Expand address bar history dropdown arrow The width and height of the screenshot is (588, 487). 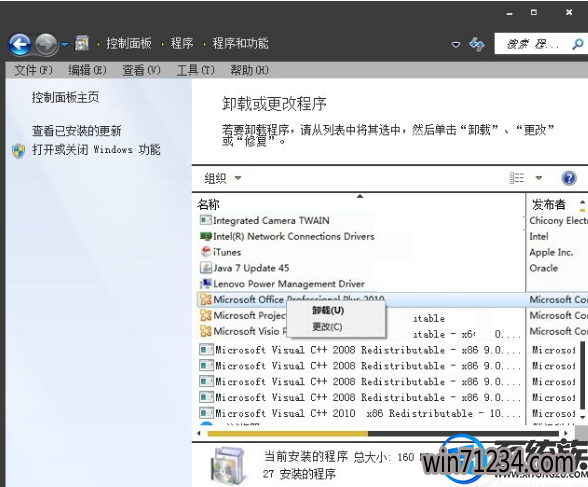[456, 45]
